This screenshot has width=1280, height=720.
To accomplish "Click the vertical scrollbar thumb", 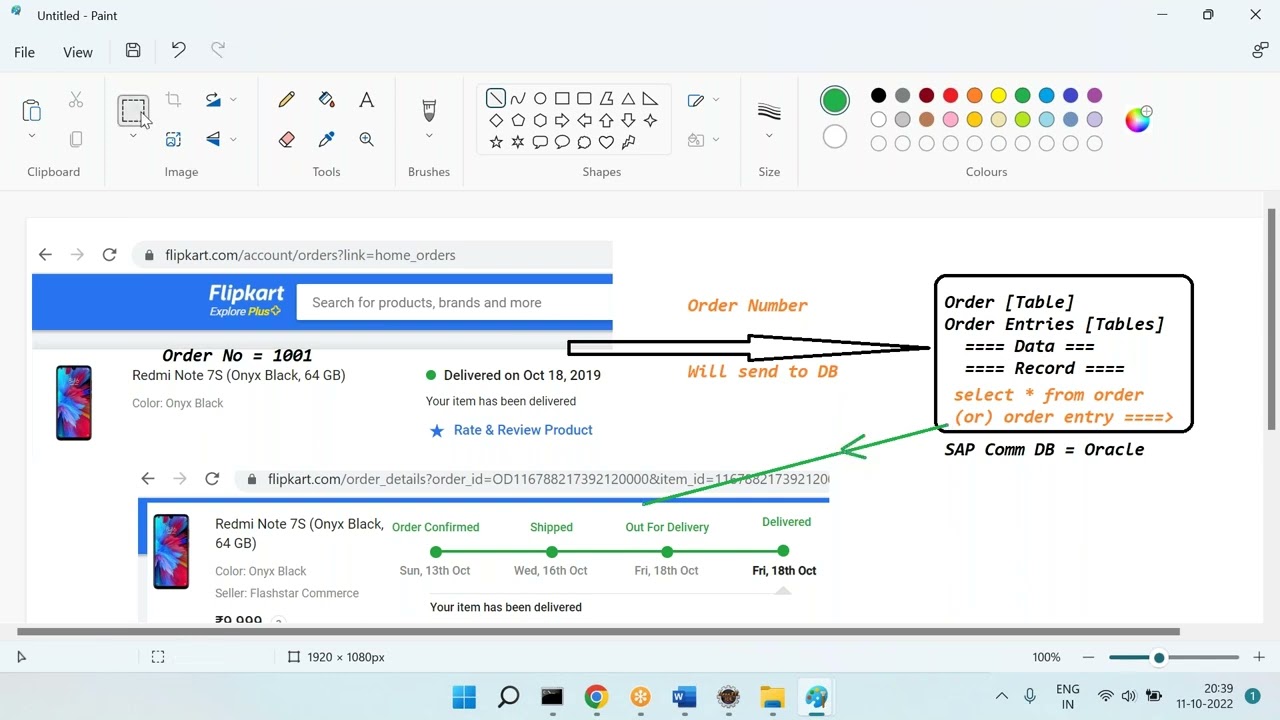I will (1272, 320).
